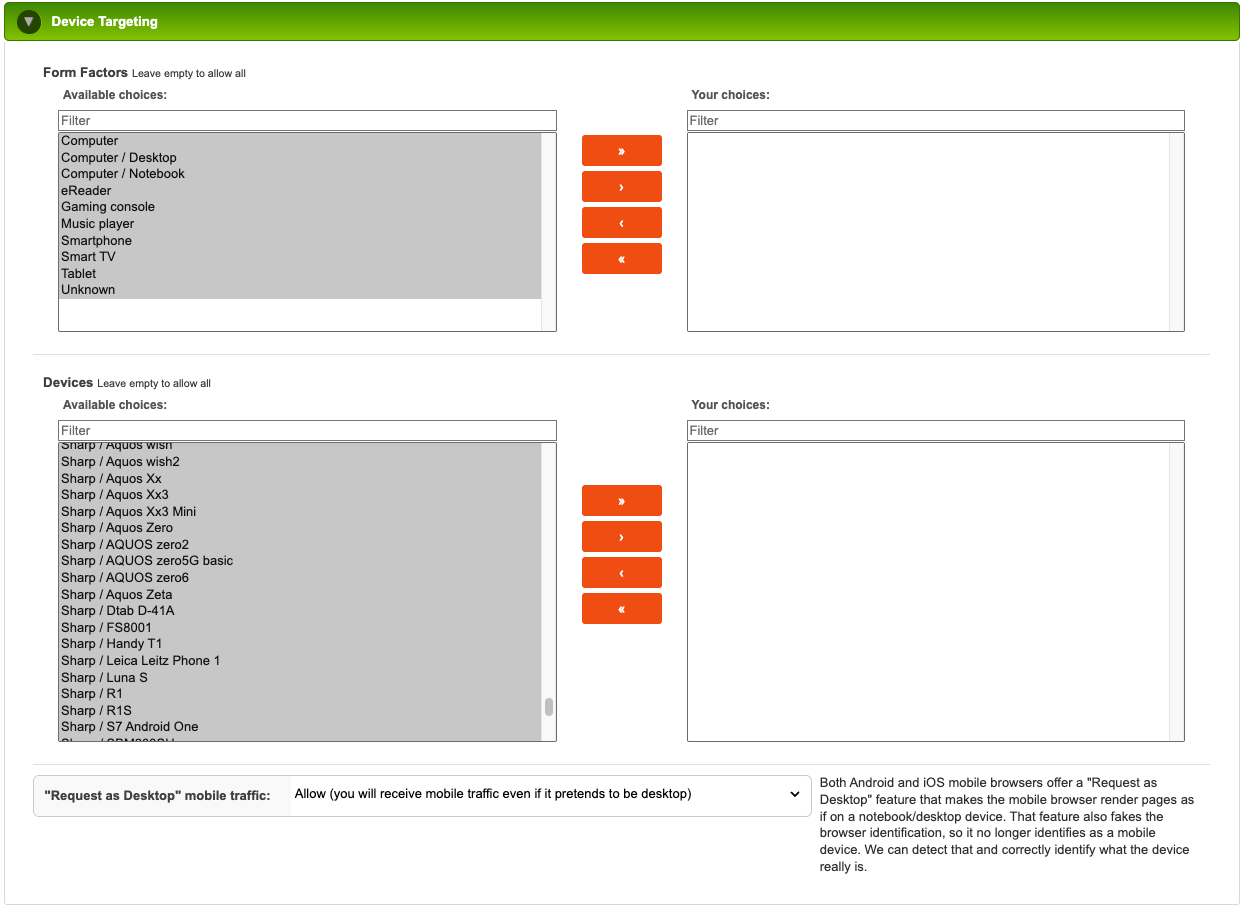Image resolution: width=1245 pixels, height=907 pixels.
Task: Collapse the Device Targeting panel
Action: pos(28,21)
